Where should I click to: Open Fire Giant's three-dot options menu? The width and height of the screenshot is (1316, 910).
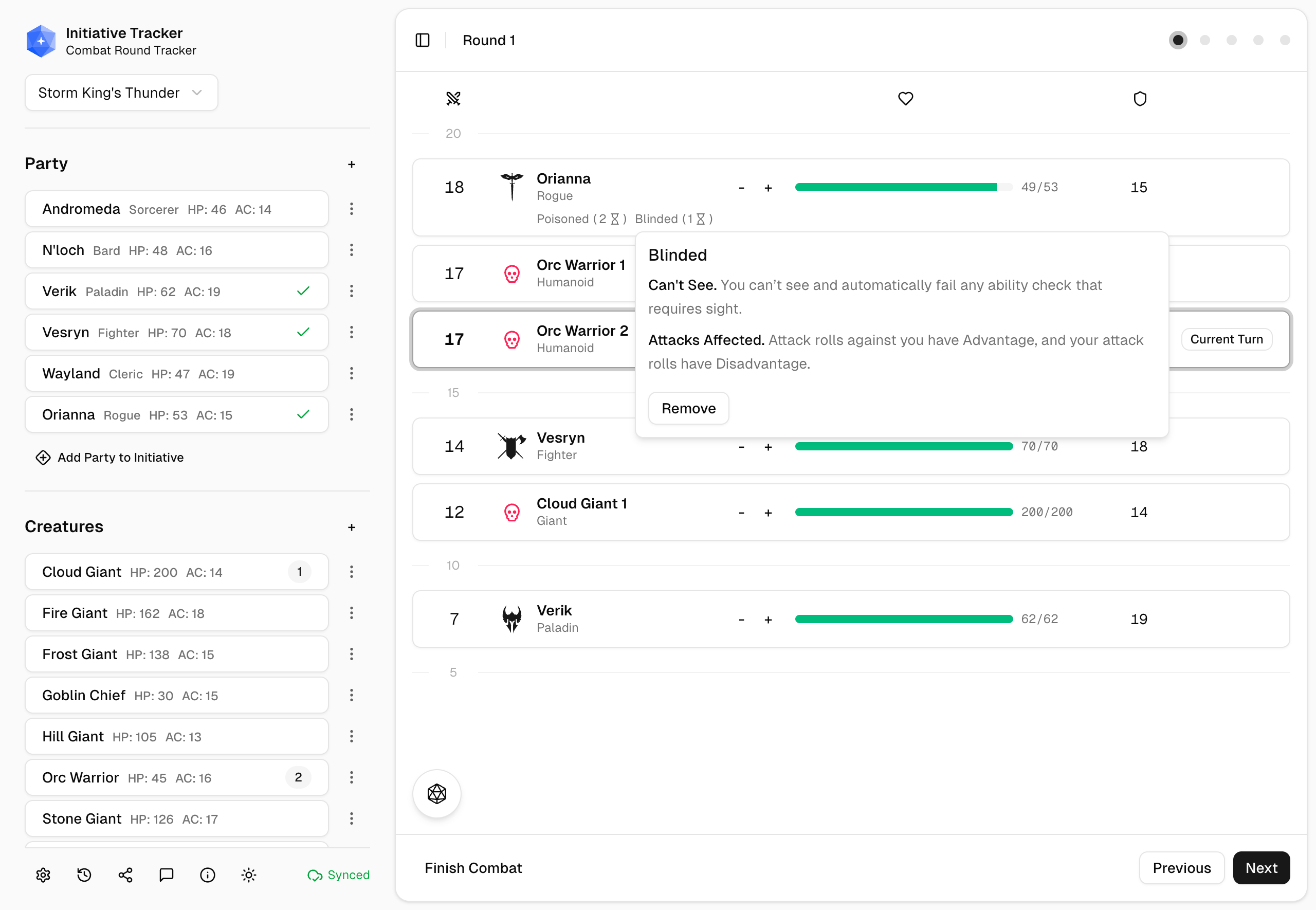click(351, 613)
